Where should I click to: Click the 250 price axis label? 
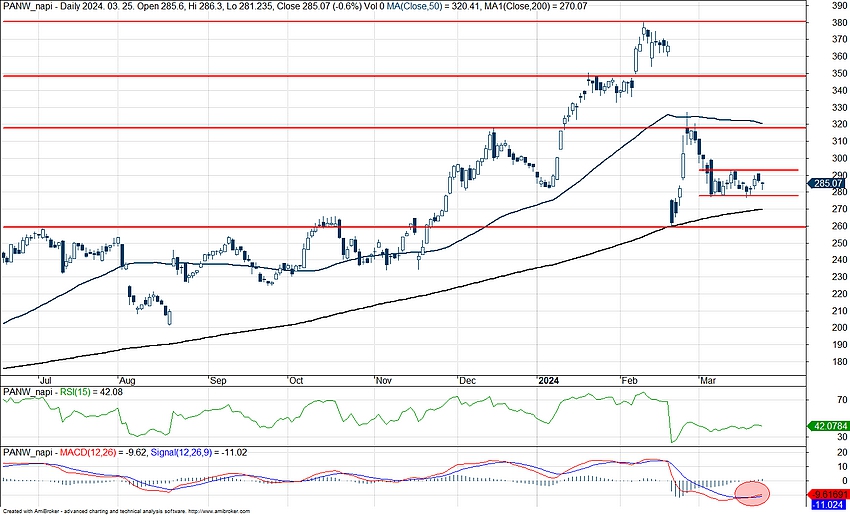tap(838, 243)
